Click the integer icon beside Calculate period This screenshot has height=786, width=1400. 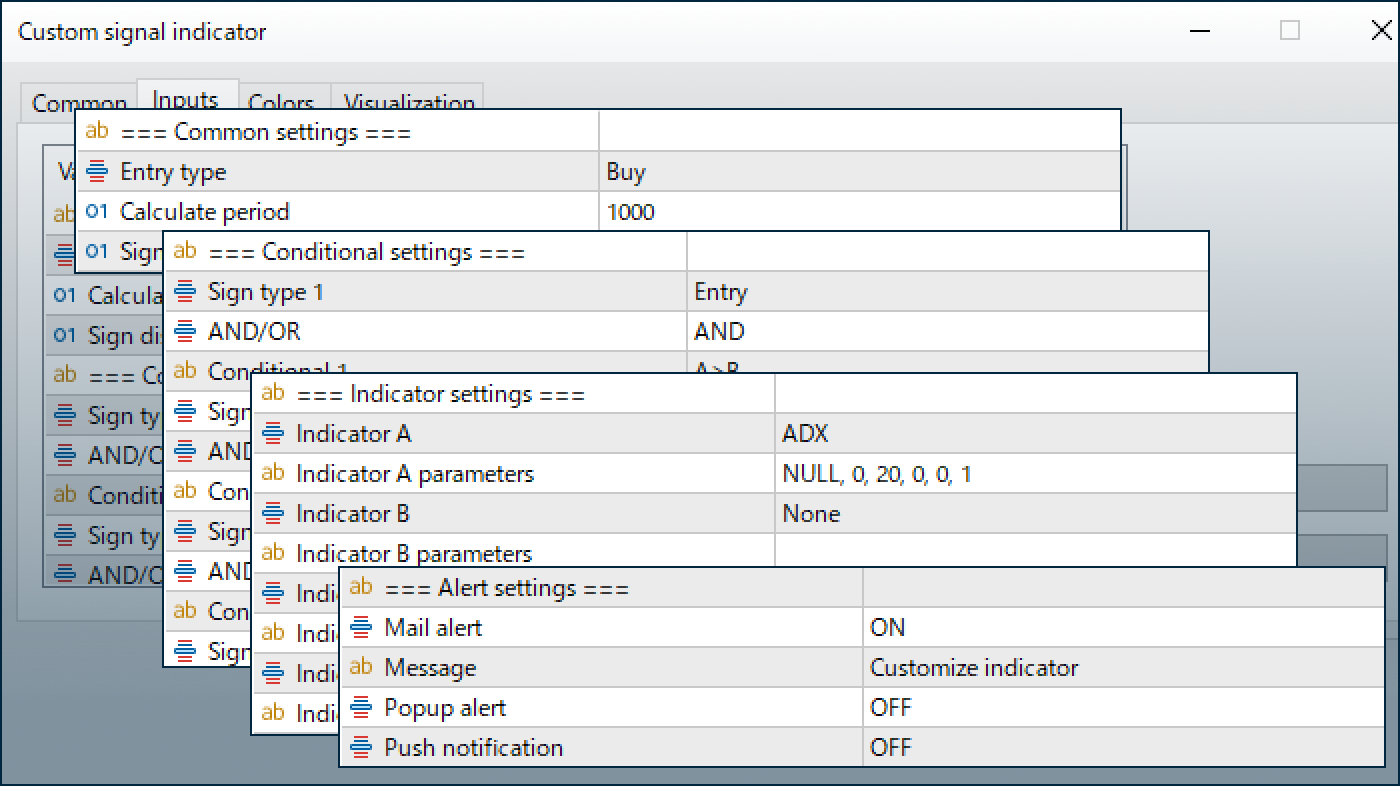coord(97,211)
